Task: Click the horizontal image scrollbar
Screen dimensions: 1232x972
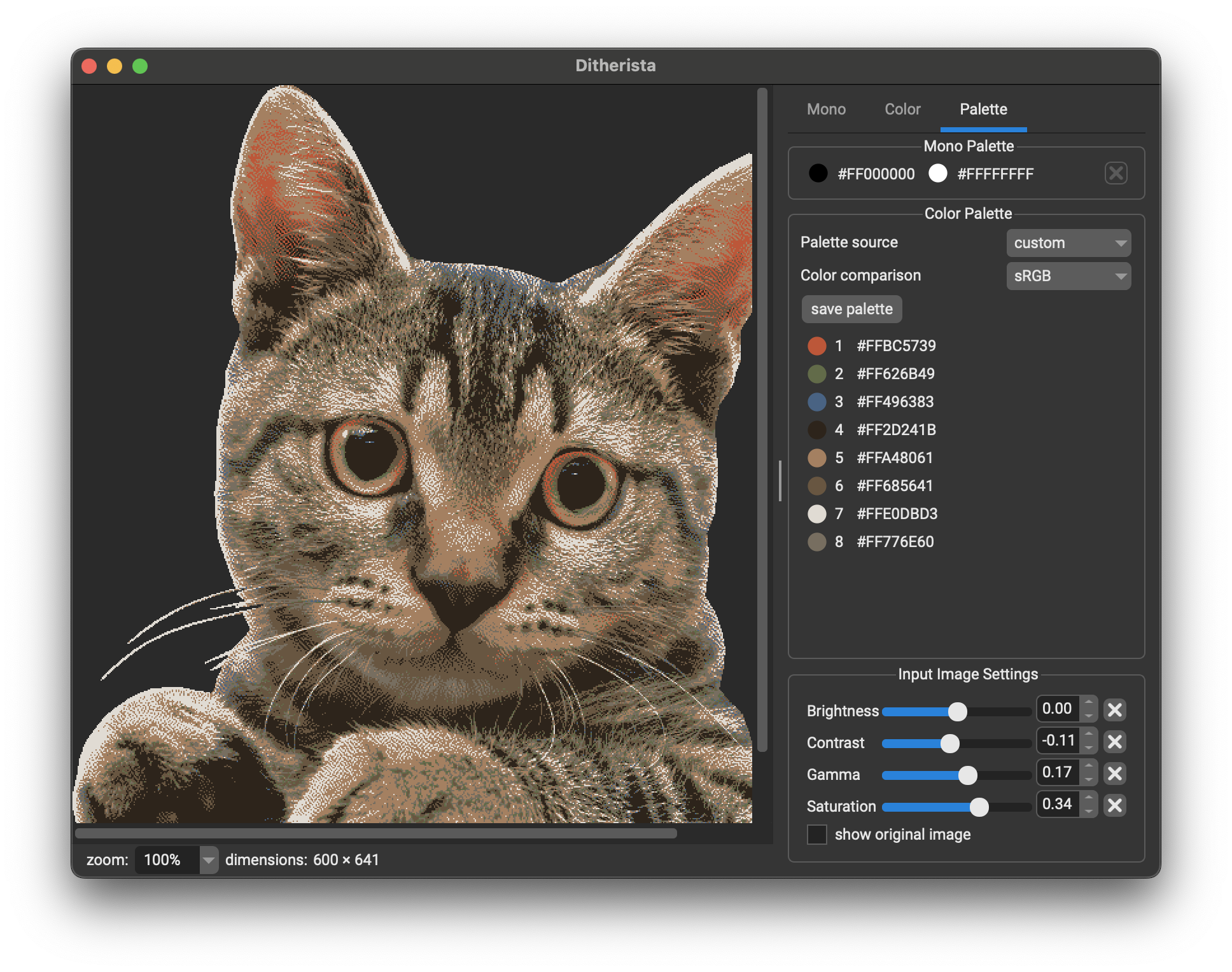Action: (x=375, y=833)
